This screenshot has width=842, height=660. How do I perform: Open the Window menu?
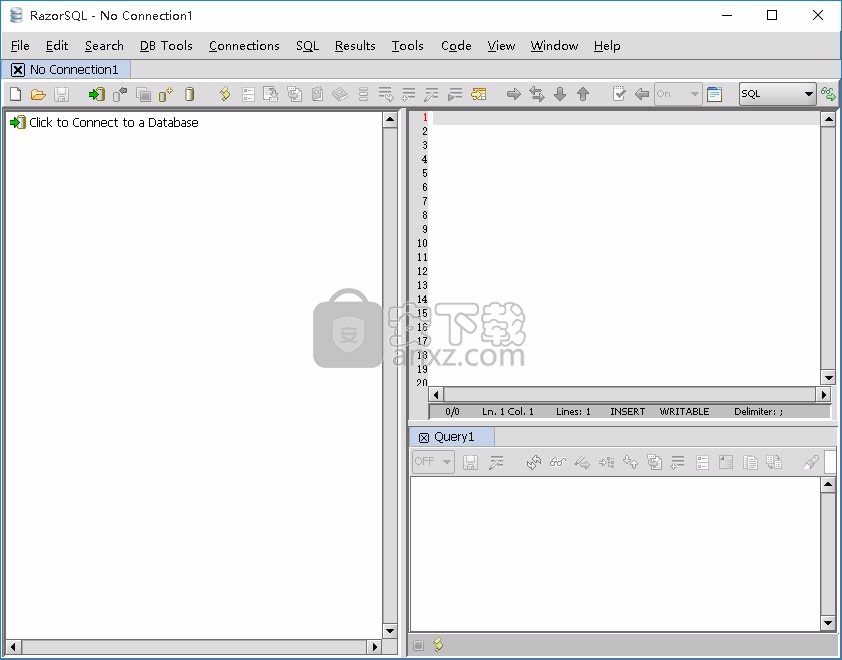(554, 46)
